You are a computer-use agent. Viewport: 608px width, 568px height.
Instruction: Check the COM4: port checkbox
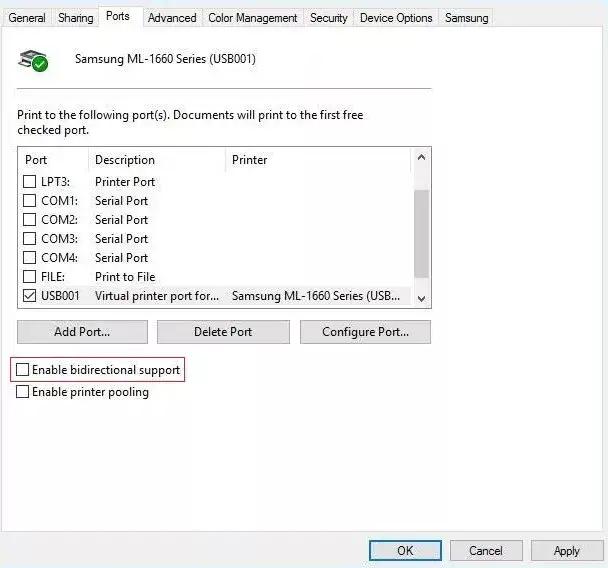click(x=29, y=257)
